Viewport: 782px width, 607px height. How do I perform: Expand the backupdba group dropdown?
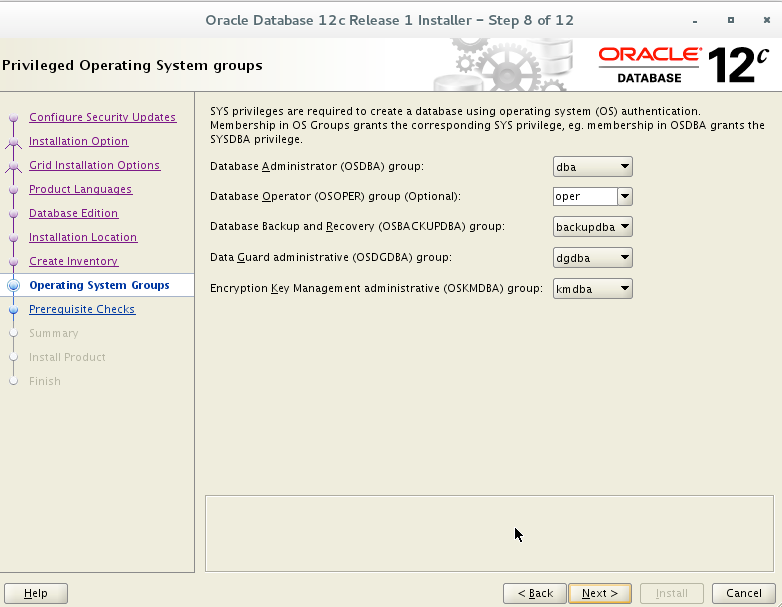pos(592,227)
